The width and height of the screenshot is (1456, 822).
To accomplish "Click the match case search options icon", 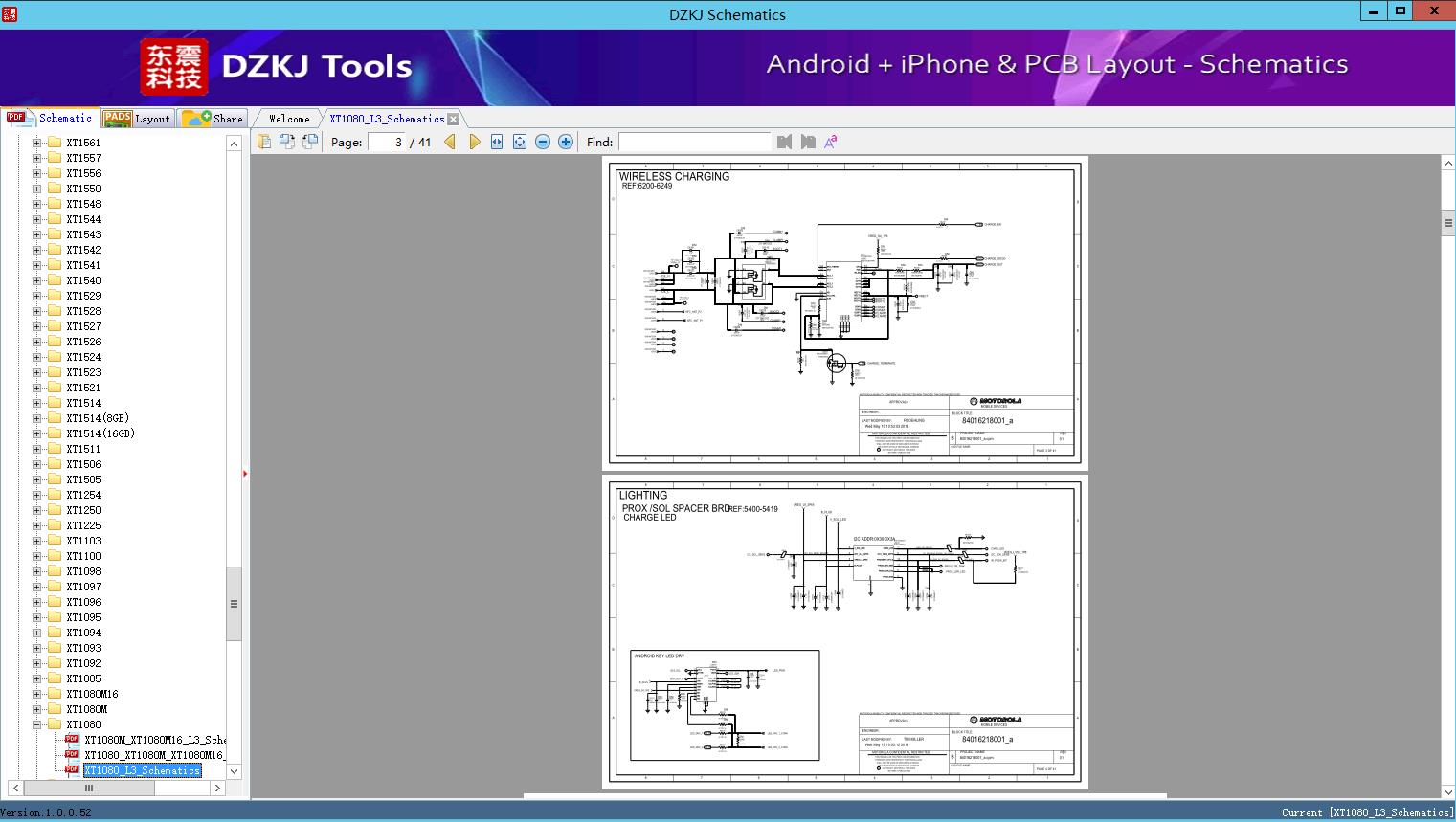I will (x=831, y=142).
